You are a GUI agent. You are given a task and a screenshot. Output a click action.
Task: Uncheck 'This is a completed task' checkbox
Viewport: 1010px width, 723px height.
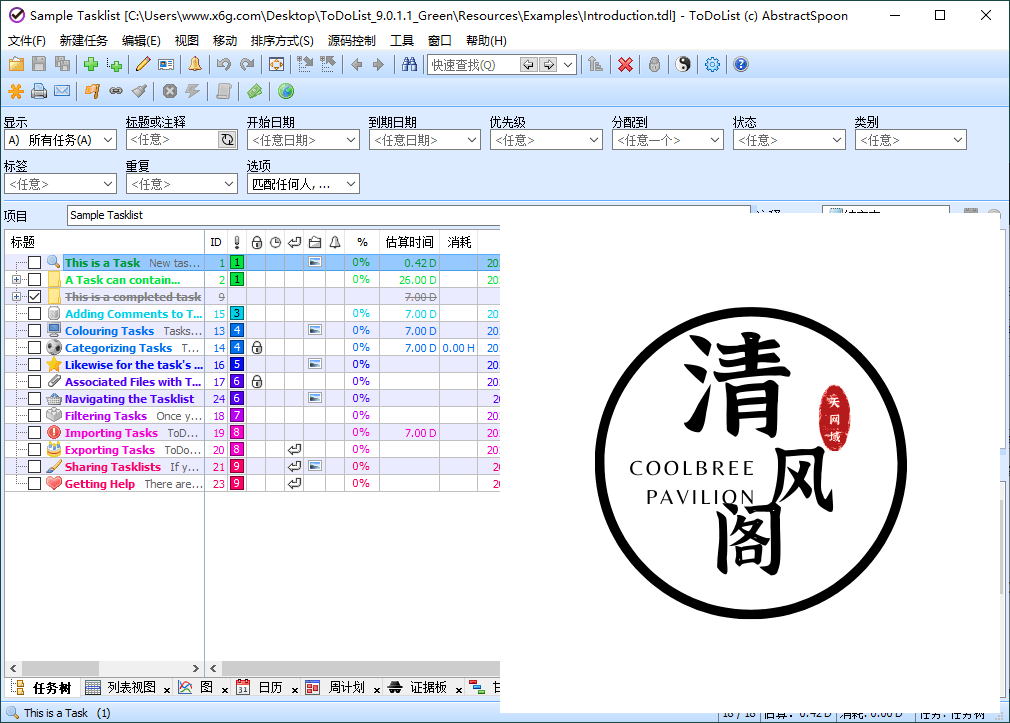tap(35, 296)
